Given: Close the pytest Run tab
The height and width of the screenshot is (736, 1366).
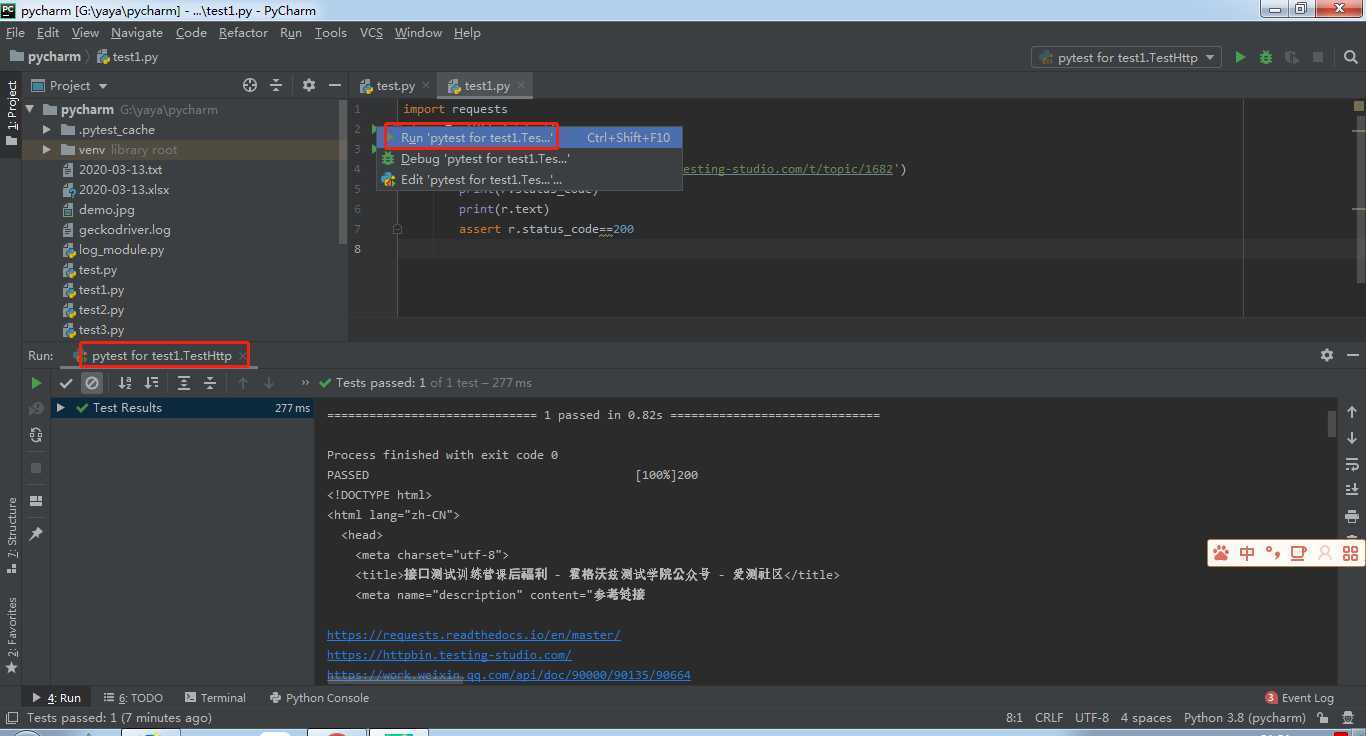Looking at the screenshot, I should 242,356.
